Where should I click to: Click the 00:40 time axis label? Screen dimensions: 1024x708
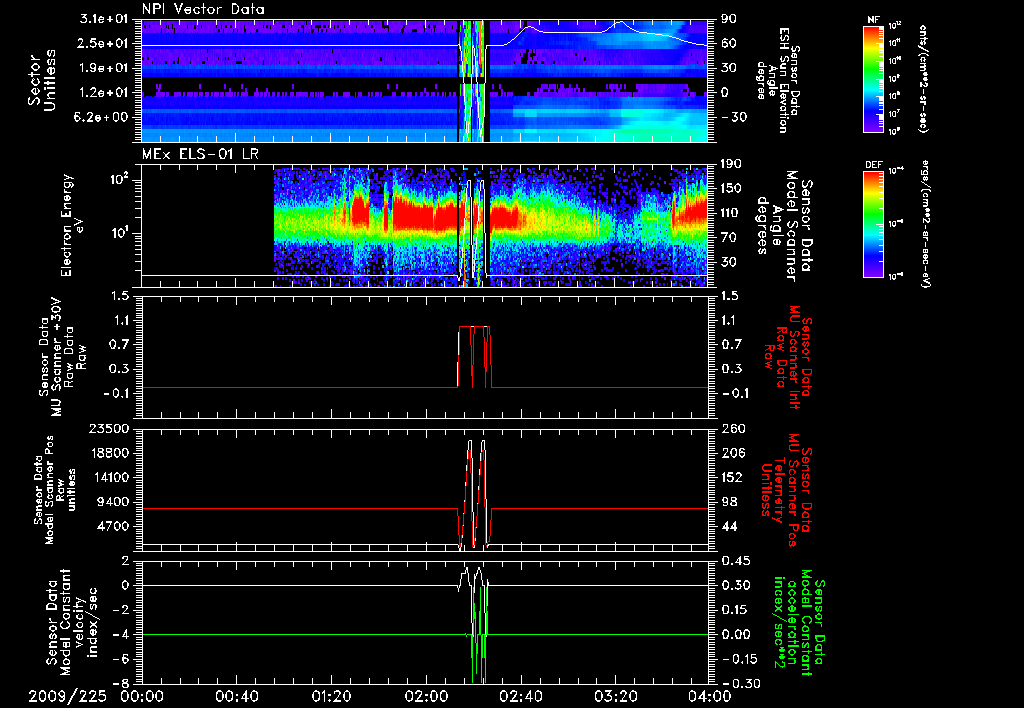[236, 696]
